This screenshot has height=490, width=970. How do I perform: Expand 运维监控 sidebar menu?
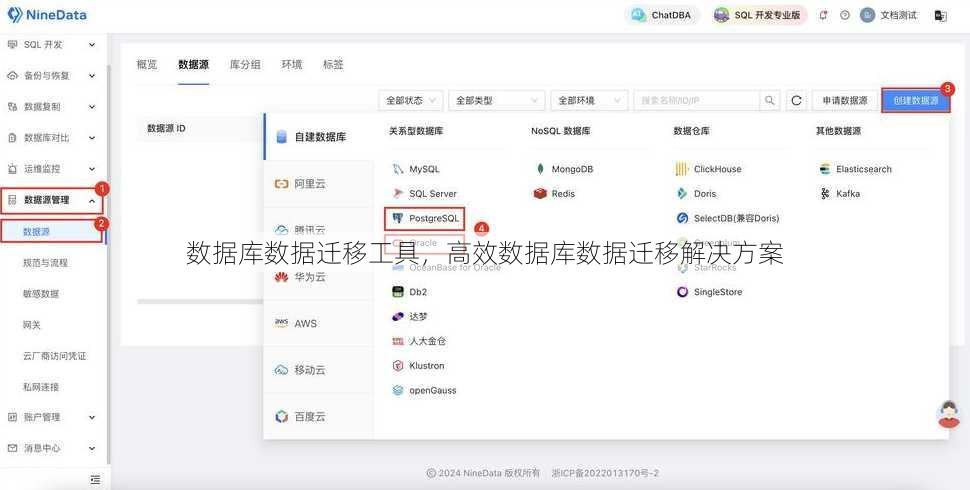[x=52, y=168]
